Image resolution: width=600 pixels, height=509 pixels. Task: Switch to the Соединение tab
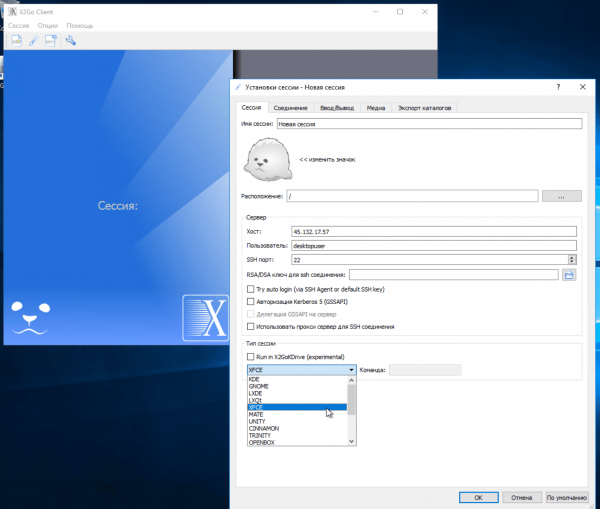point(290,107)
